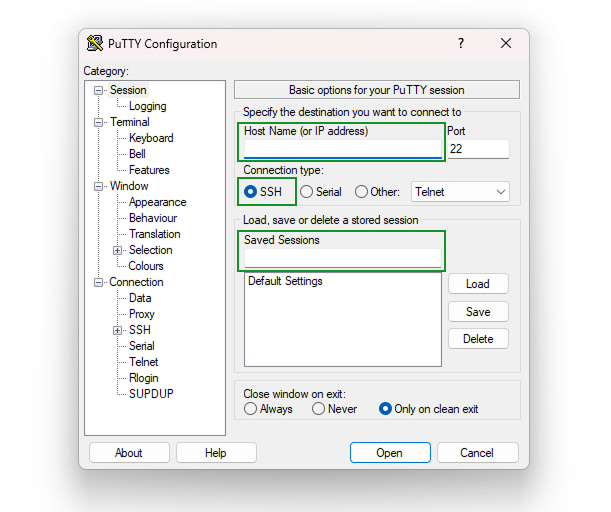
Task: Go to the Proxy settings category
Action: (141, 314)
